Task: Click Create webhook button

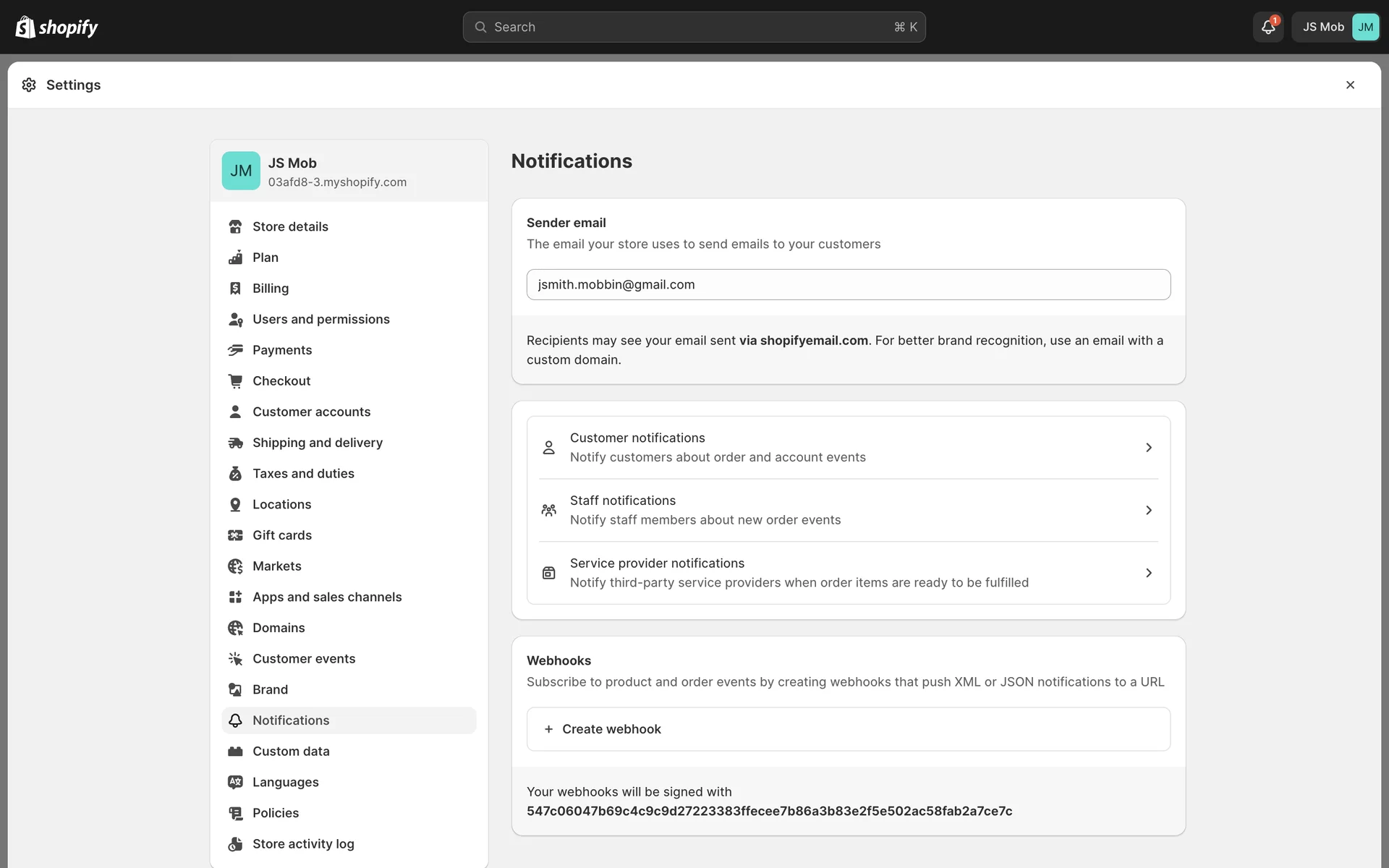Action: 848,729
